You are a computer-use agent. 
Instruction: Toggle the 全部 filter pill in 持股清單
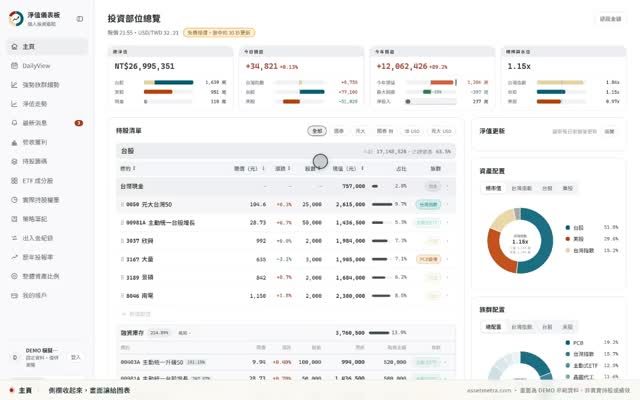(x=317, y=131)
